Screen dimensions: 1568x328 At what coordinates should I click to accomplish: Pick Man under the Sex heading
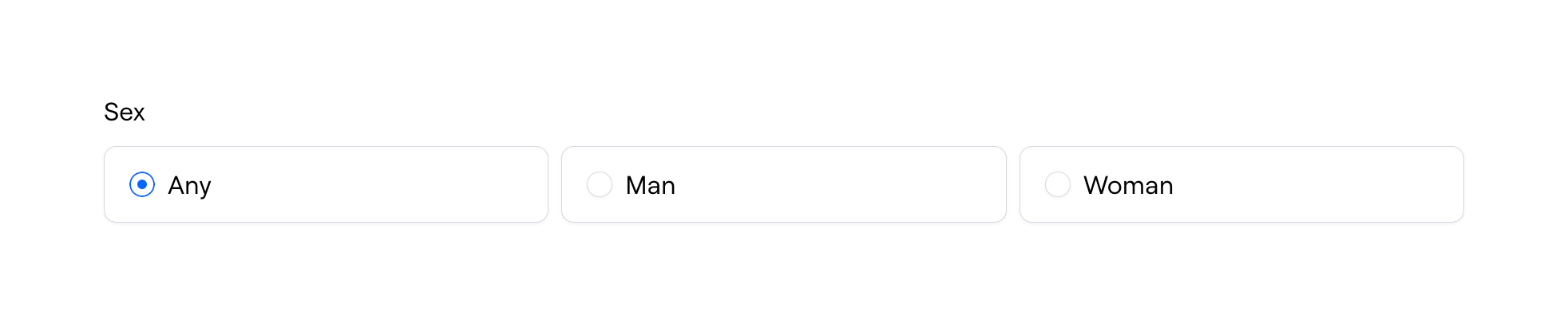click(x=600, y=184)
